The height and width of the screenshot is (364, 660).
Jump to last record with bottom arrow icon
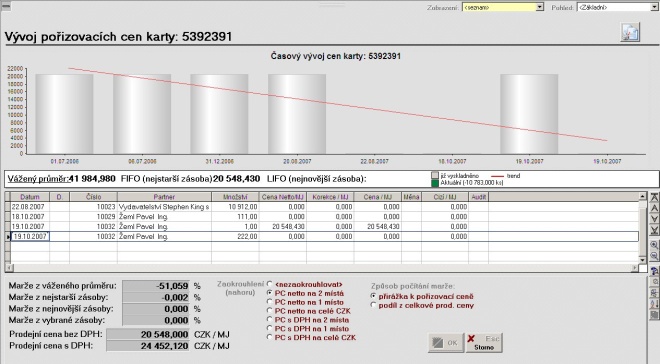point(654,230)
